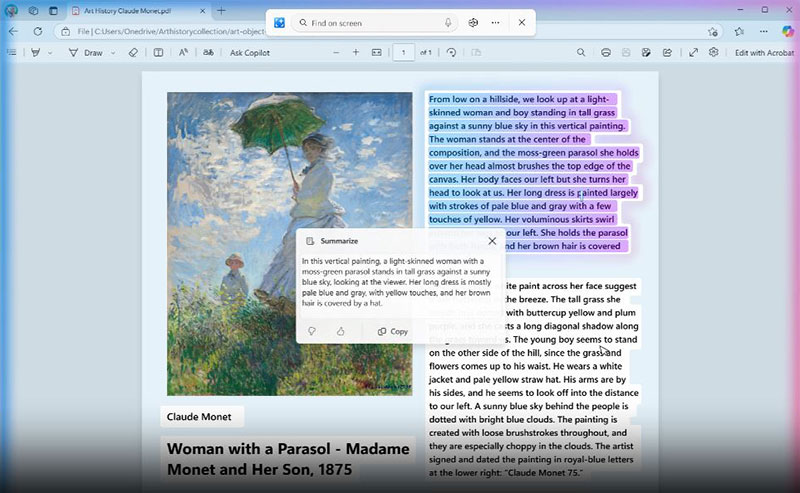Close the Find on screen overlay
Image resolution: width=800 pixels, height=493 pixels.
(x=521, y=22)
